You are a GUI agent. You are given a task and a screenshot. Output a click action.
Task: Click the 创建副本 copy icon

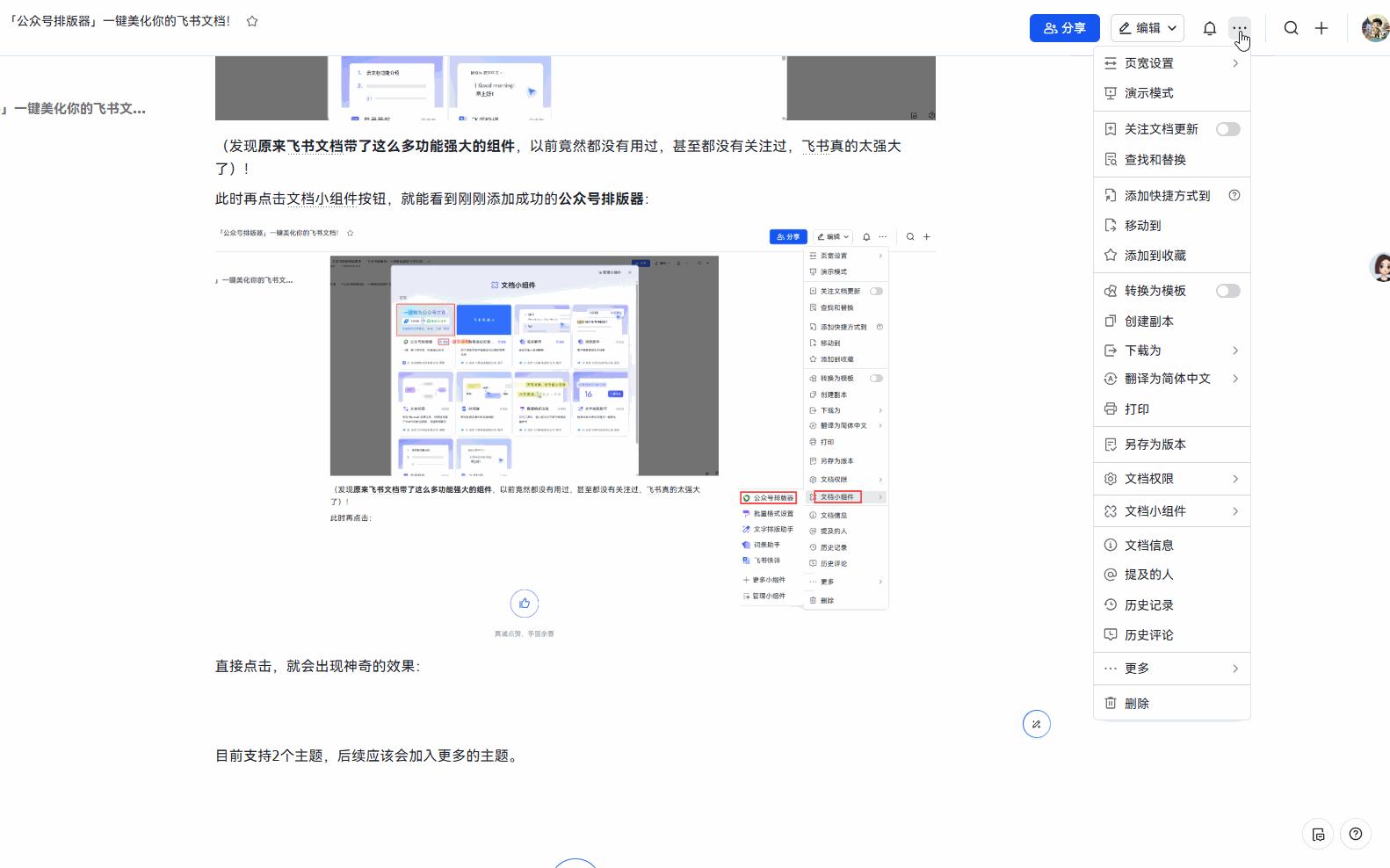point(1111,322)
